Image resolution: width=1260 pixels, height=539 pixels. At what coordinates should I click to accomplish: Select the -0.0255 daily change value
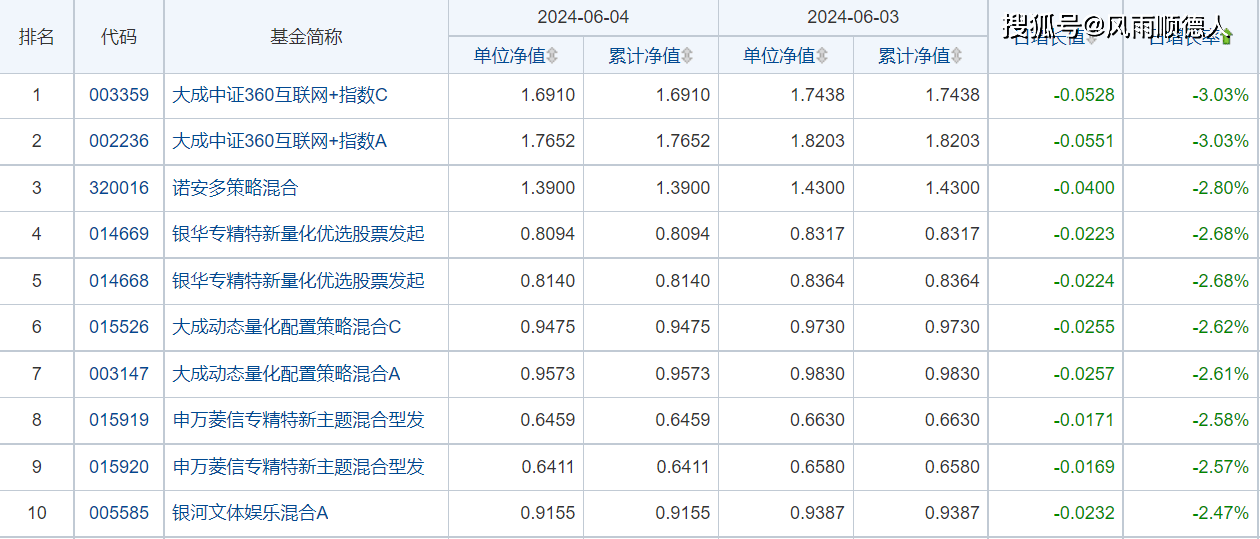pyautogui.click(x=1084, y=327)
